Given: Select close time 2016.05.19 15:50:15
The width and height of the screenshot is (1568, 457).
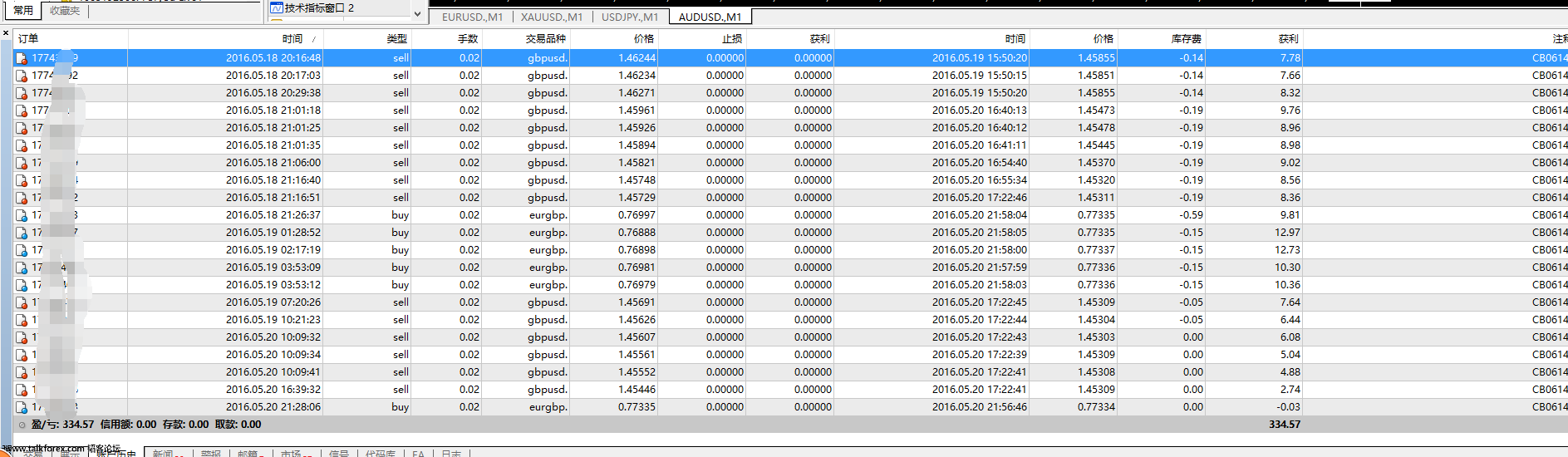Looking at the screenshot, I should click(x=980, y=76).
